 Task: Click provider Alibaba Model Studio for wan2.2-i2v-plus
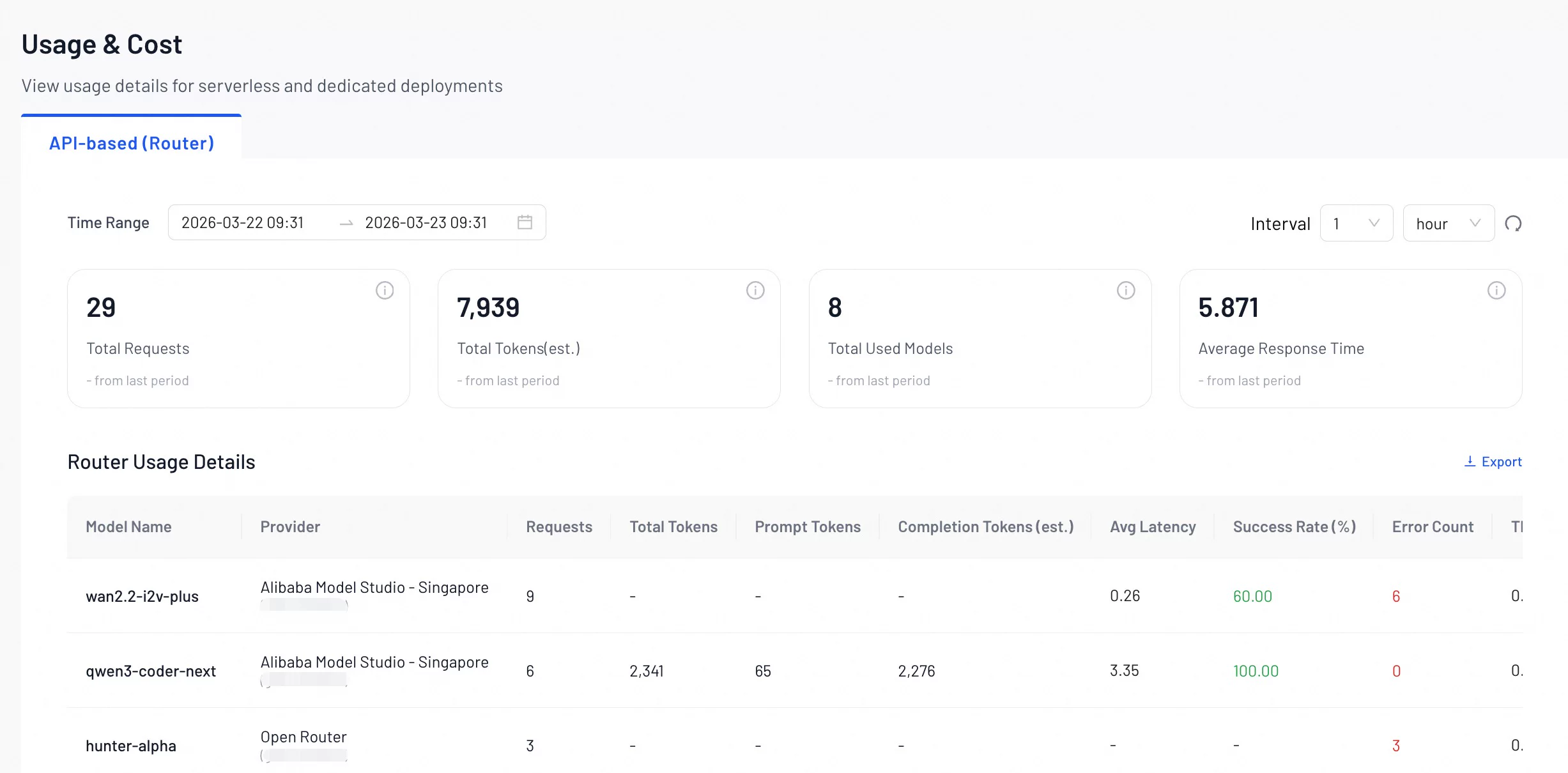click(374, 588)
